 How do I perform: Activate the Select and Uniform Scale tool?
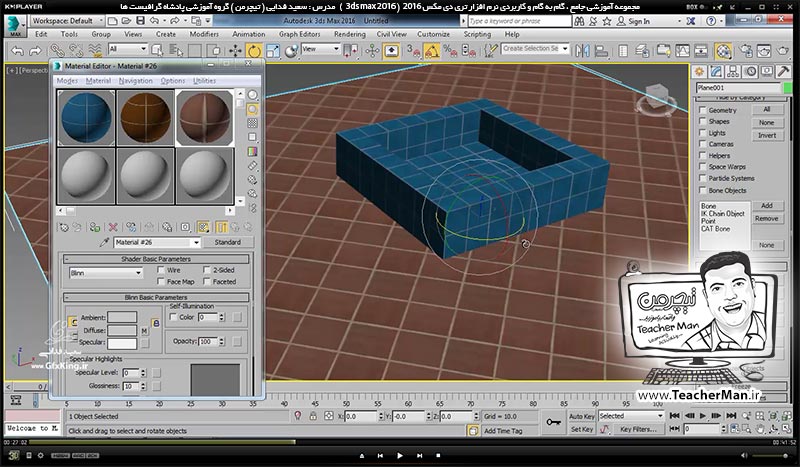272,51
